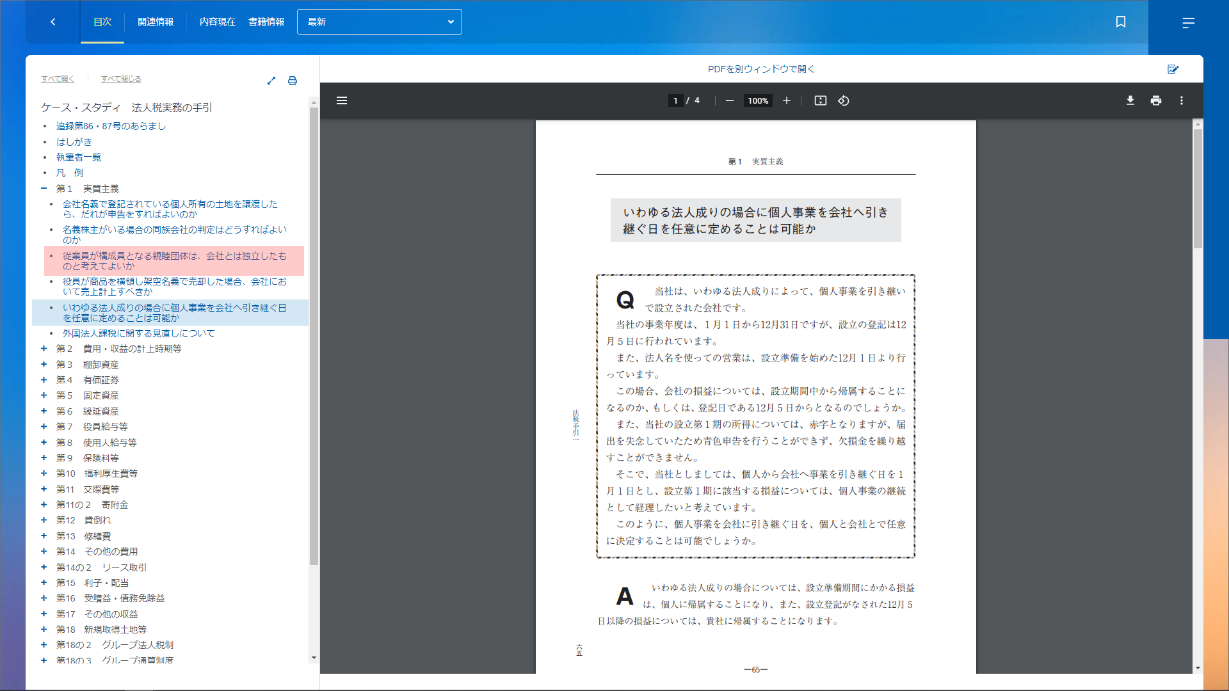Image resolution: width=1229 pixels, height=691 pixels.
Task: Expand 第14 その他の費用 section
Action: point(44,551)
